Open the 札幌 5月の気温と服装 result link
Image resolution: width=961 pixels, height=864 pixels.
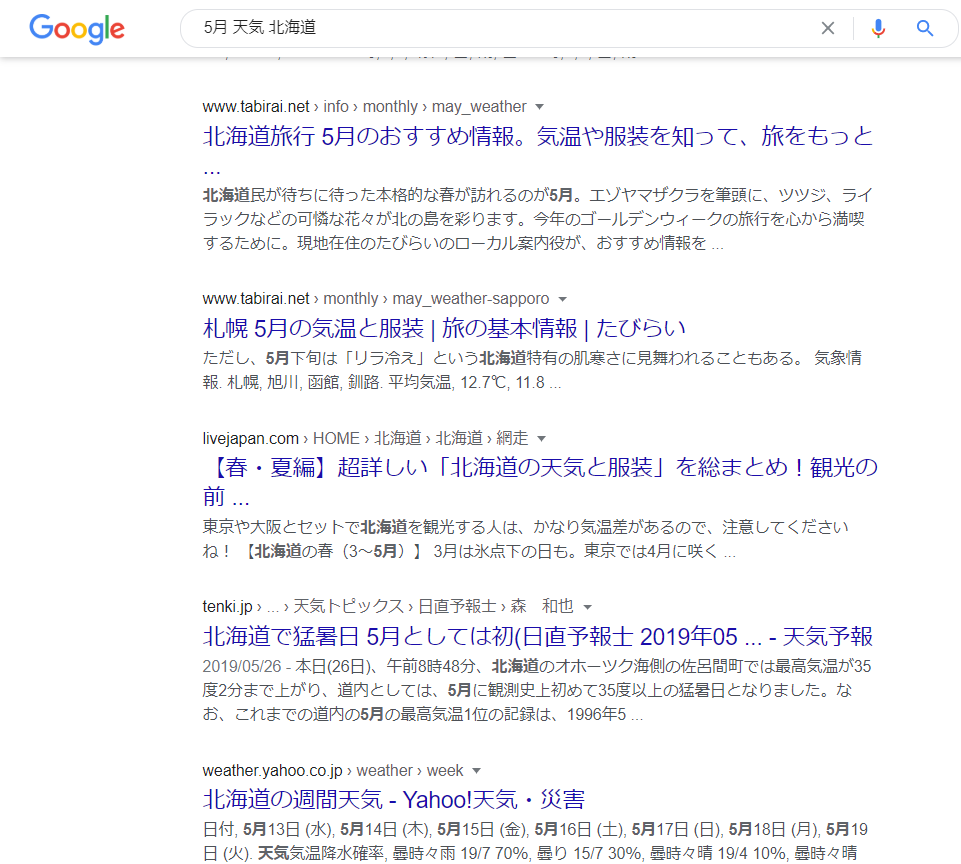444,328
